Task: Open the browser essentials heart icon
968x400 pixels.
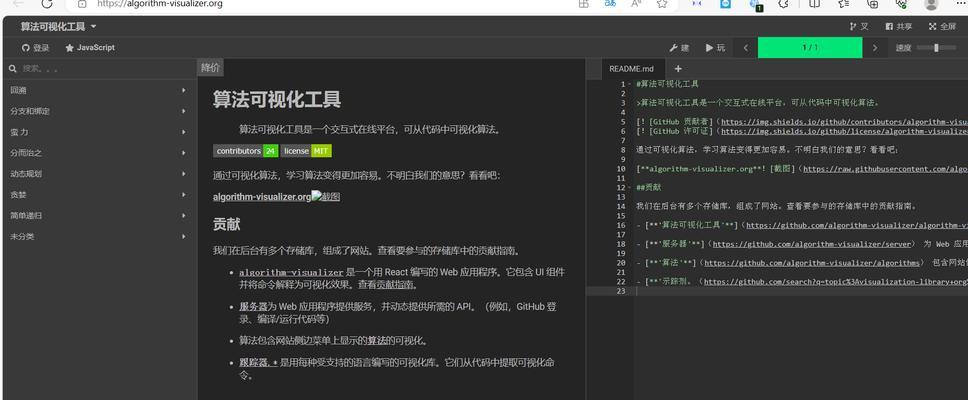Action: tap(901, 4)
